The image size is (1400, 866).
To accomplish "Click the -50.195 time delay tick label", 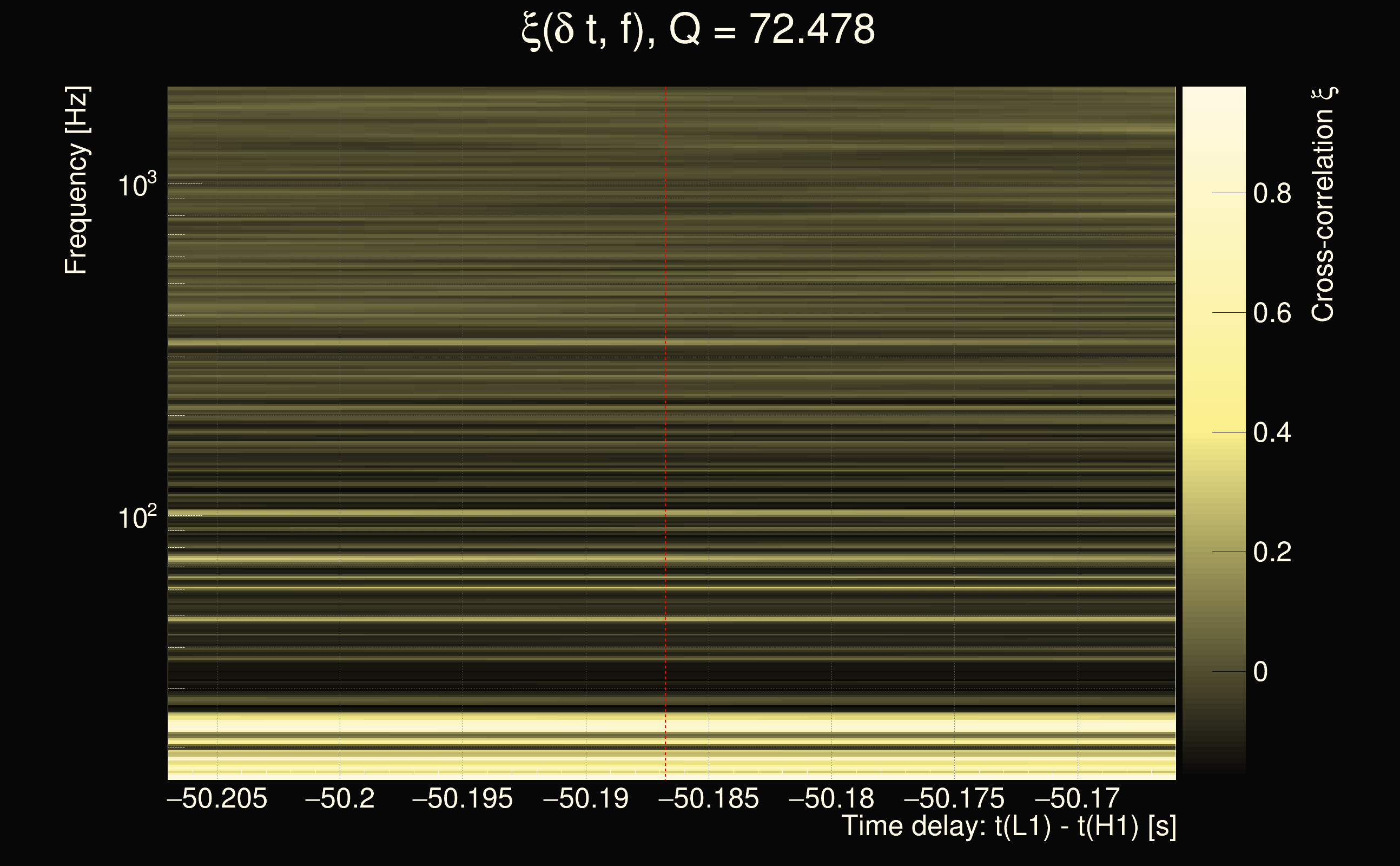I will tap(463, 798).
